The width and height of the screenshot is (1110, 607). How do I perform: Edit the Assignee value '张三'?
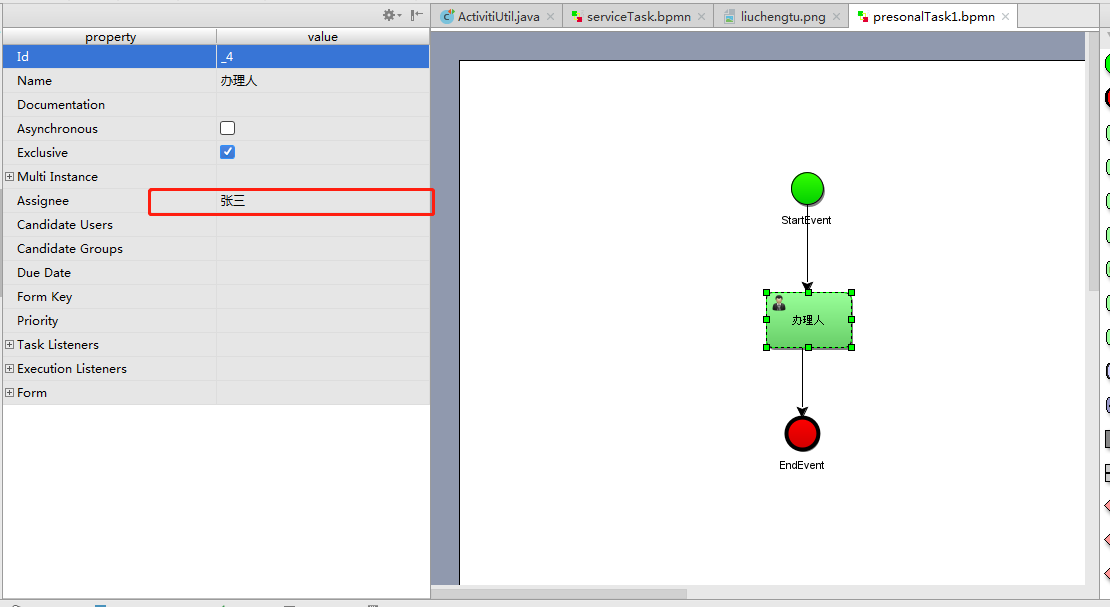tap(323, 201)
